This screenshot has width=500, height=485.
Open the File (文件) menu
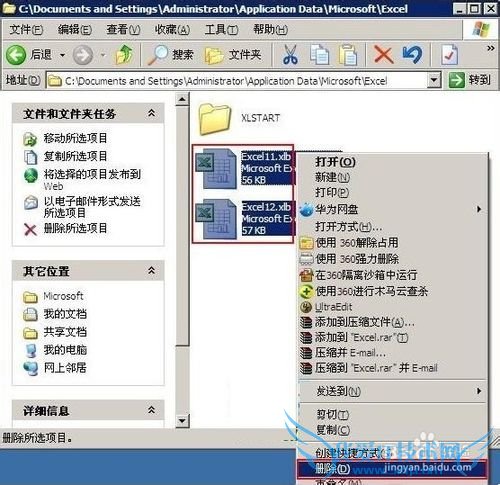(26, 30)
